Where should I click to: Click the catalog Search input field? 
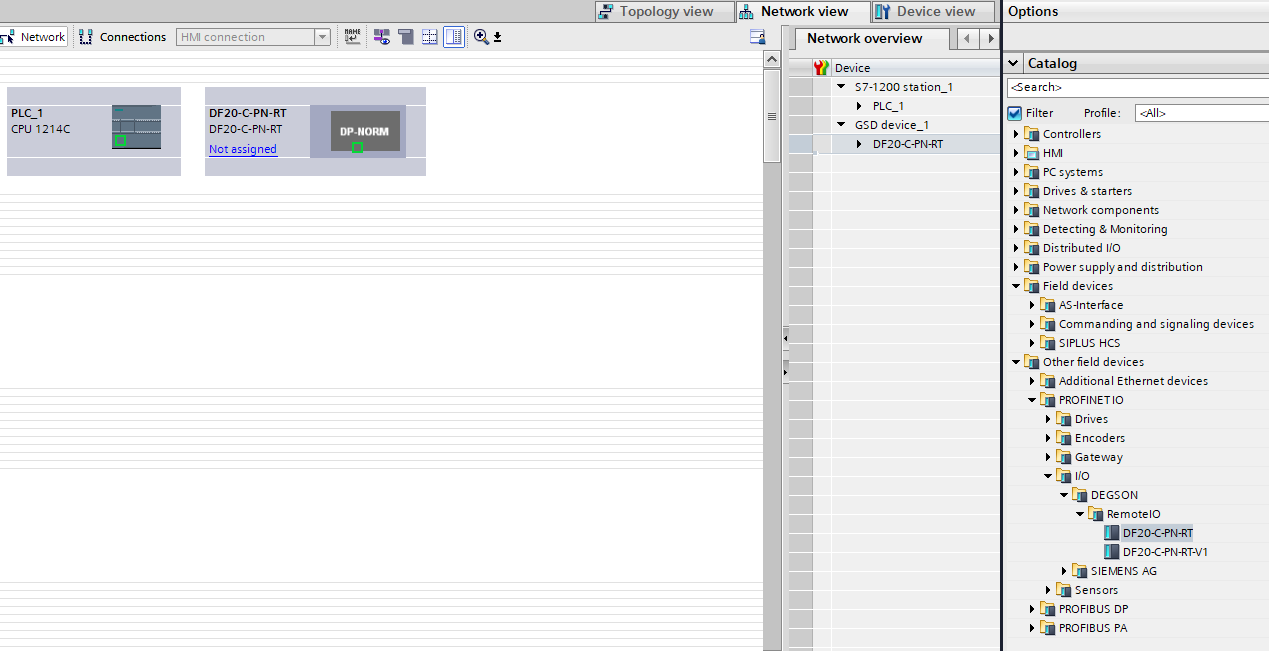click(1135, 88)
